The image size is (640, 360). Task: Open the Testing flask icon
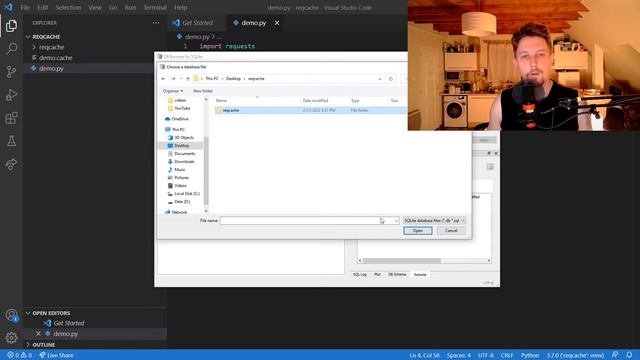click(x=11, y=141)
